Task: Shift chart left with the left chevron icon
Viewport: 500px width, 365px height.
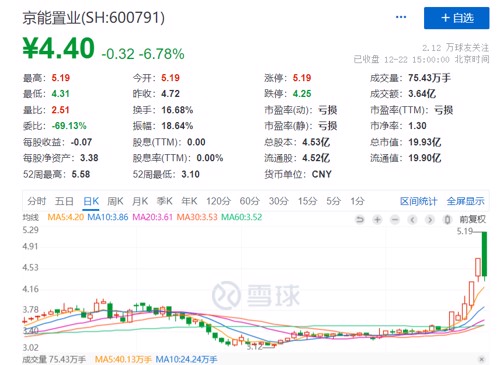Action: pos(413,220)
